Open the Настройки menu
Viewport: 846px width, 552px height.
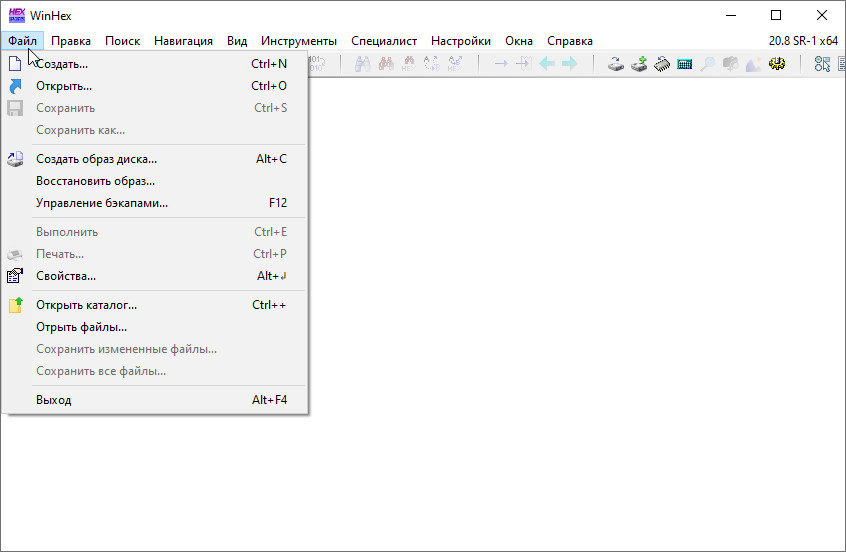(461, 40)
